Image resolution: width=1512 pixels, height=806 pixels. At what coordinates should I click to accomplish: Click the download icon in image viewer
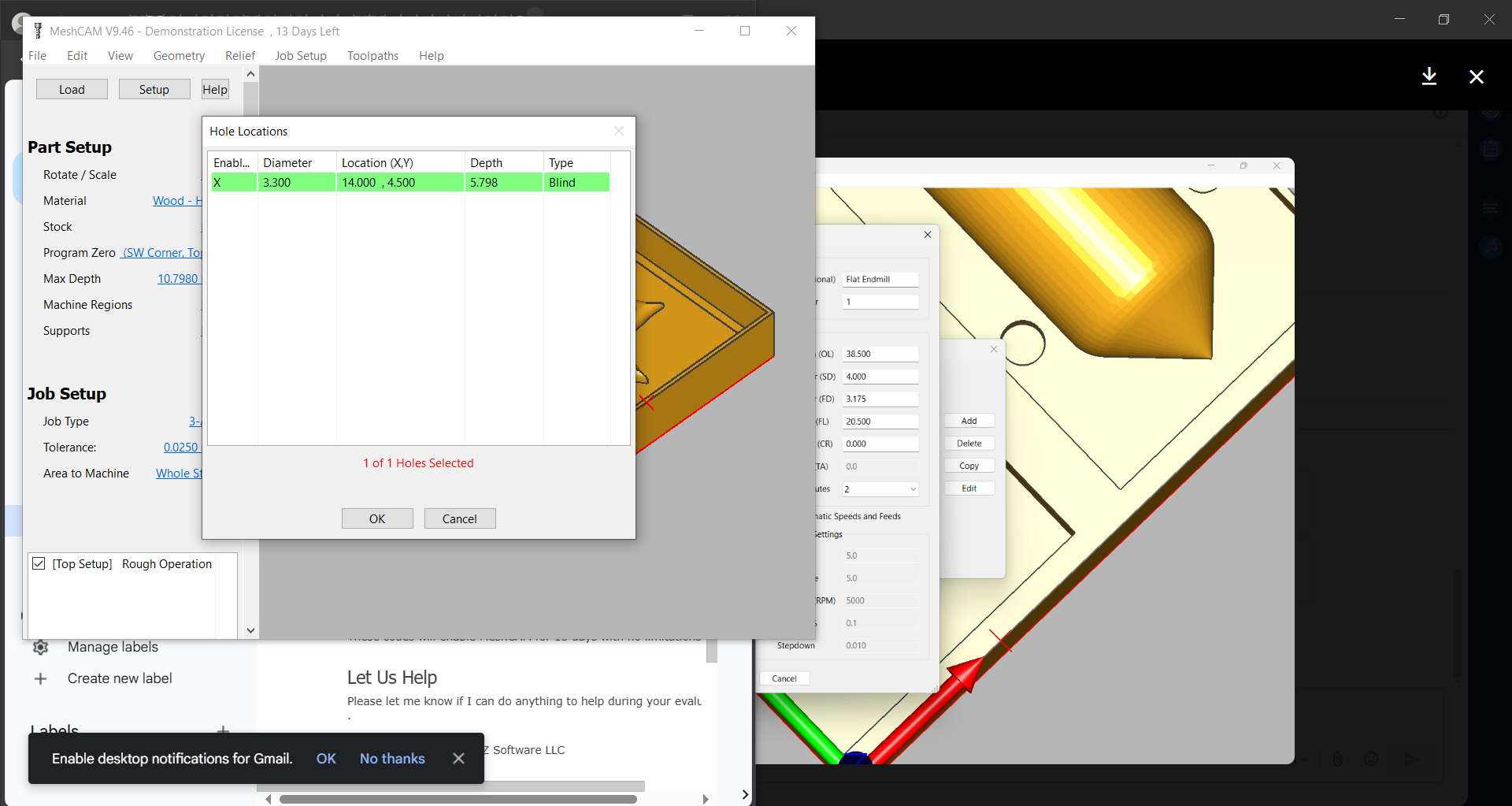click(1429, 76)
